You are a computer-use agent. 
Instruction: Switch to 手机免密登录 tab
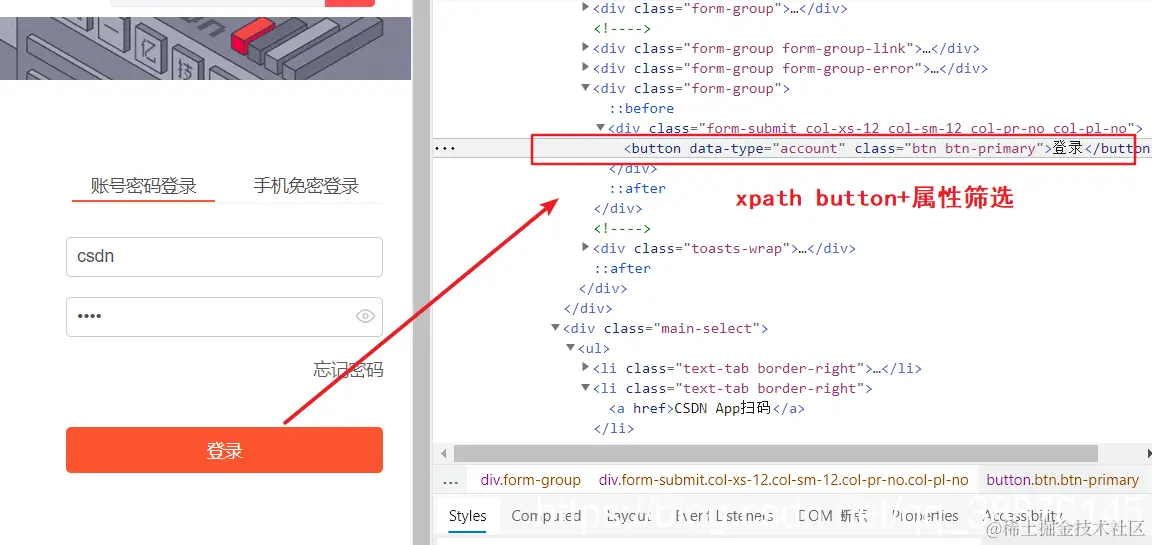[x=306, y=186]
